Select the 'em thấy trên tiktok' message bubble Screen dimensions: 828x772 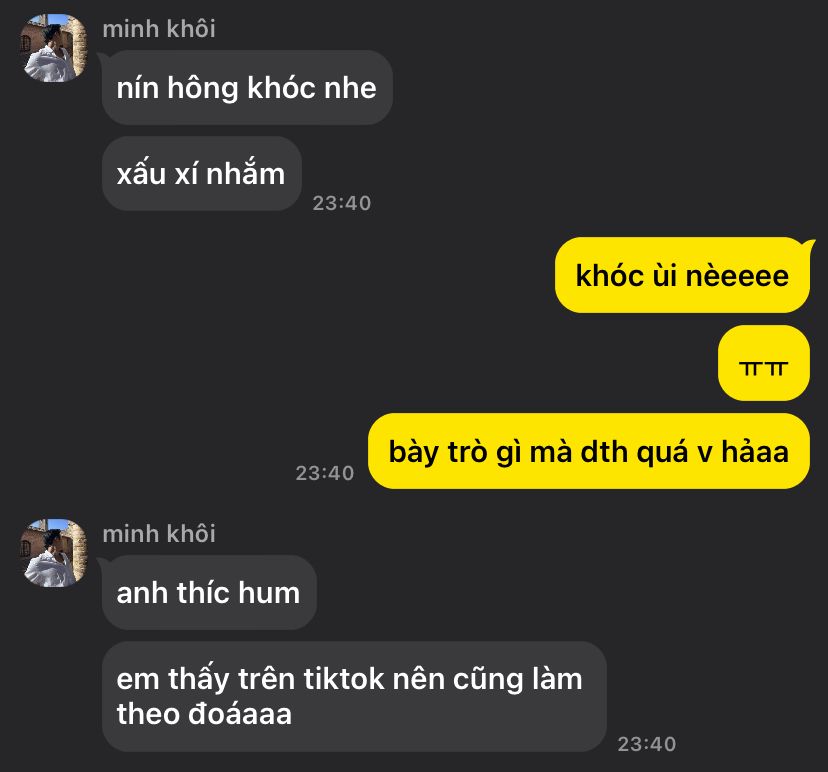coord(354,696)
